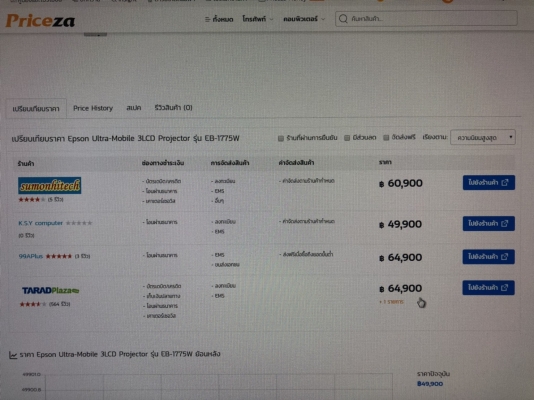Click sumonhitech star rating
The height and width of the screenshot is (400, 534).
coord(32,199)
